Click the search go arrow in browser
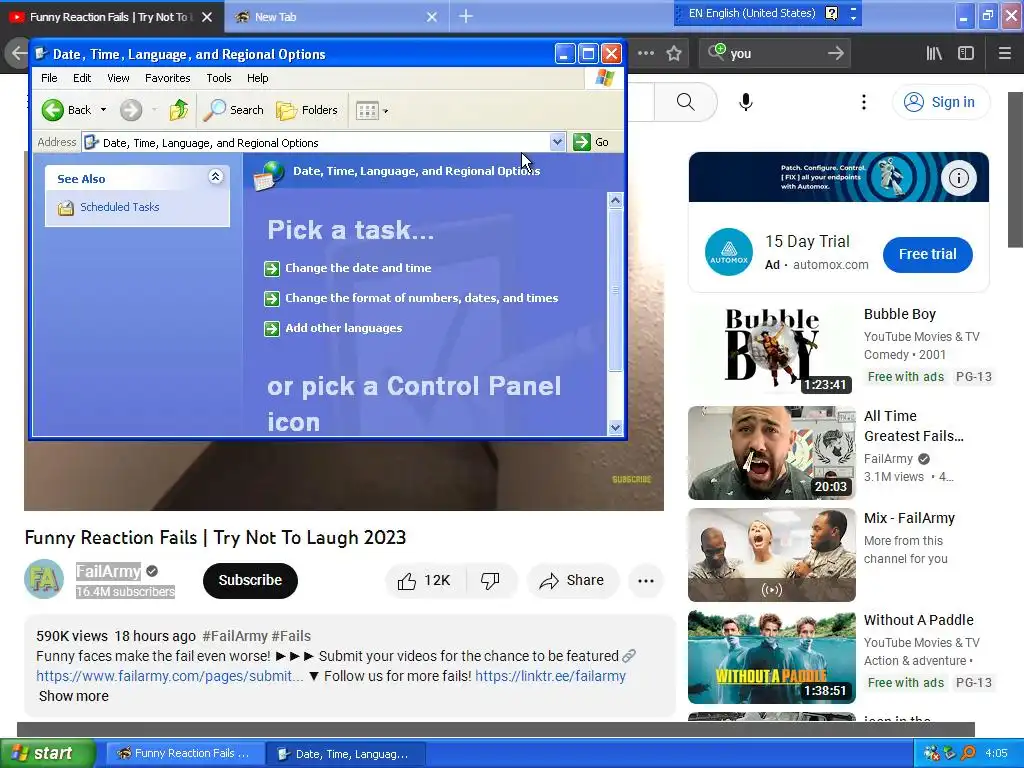Screen dimensions: 1024x768 tap(835, 54)
